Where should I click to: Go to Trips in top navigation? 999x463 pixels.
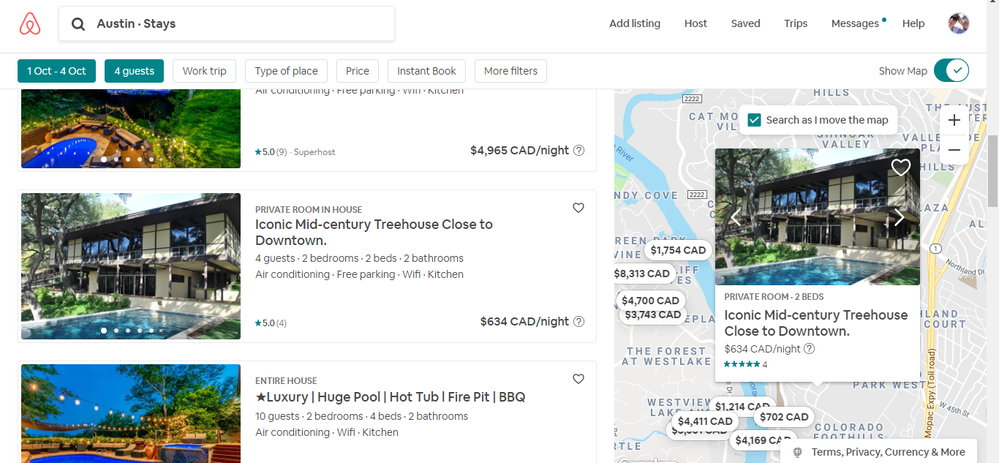[796, 24]
